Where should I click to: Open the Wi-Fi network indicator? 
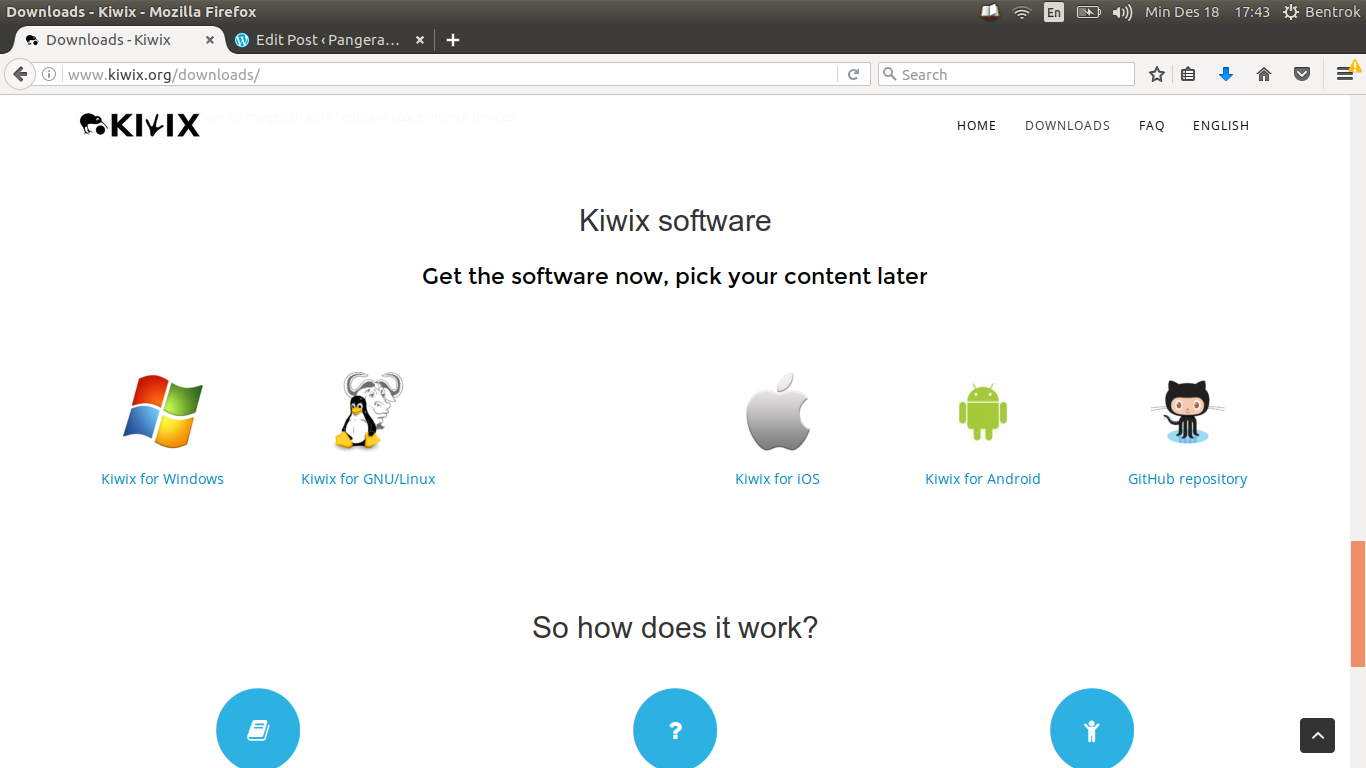point(1021,12)
